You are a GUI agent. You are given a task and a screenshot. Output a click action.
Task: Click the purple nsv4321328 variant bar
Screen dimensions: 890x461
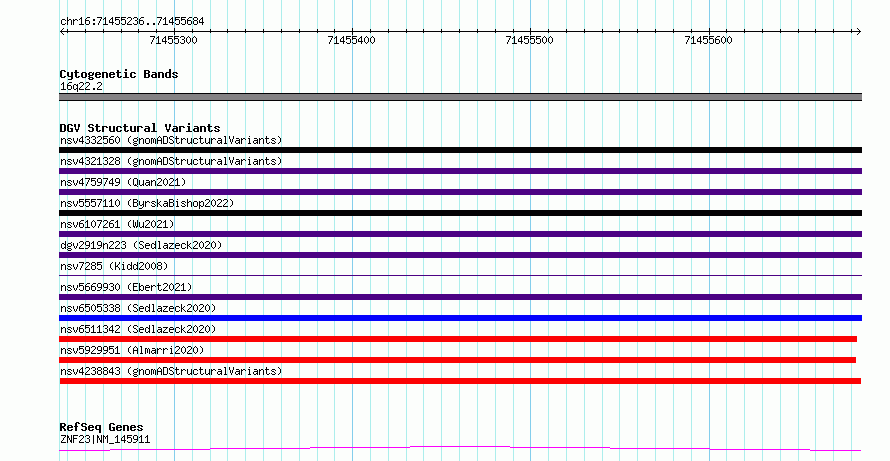coord(460,171)
